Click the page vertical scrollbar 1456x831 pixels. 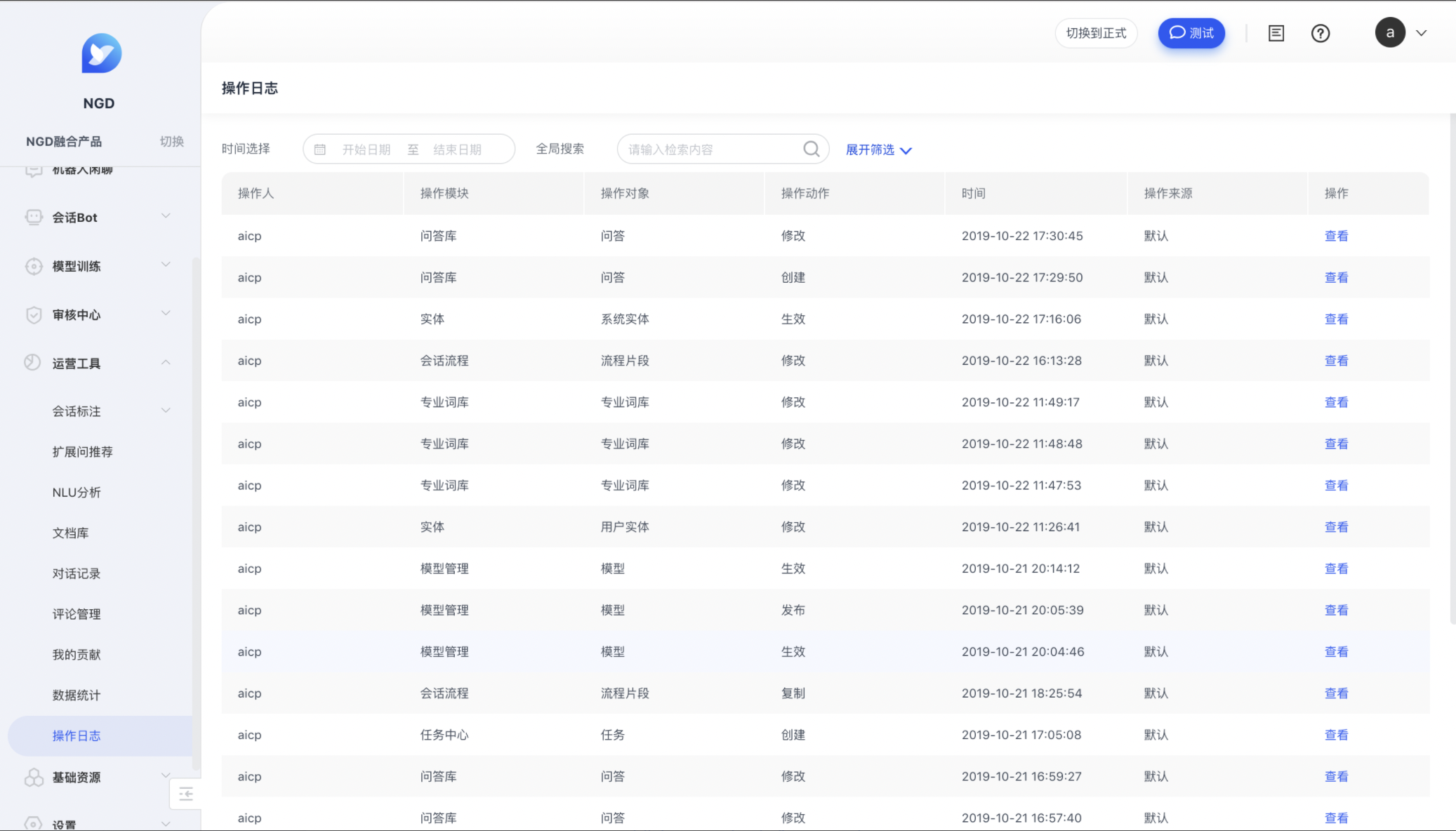(x=1452, y=368)
